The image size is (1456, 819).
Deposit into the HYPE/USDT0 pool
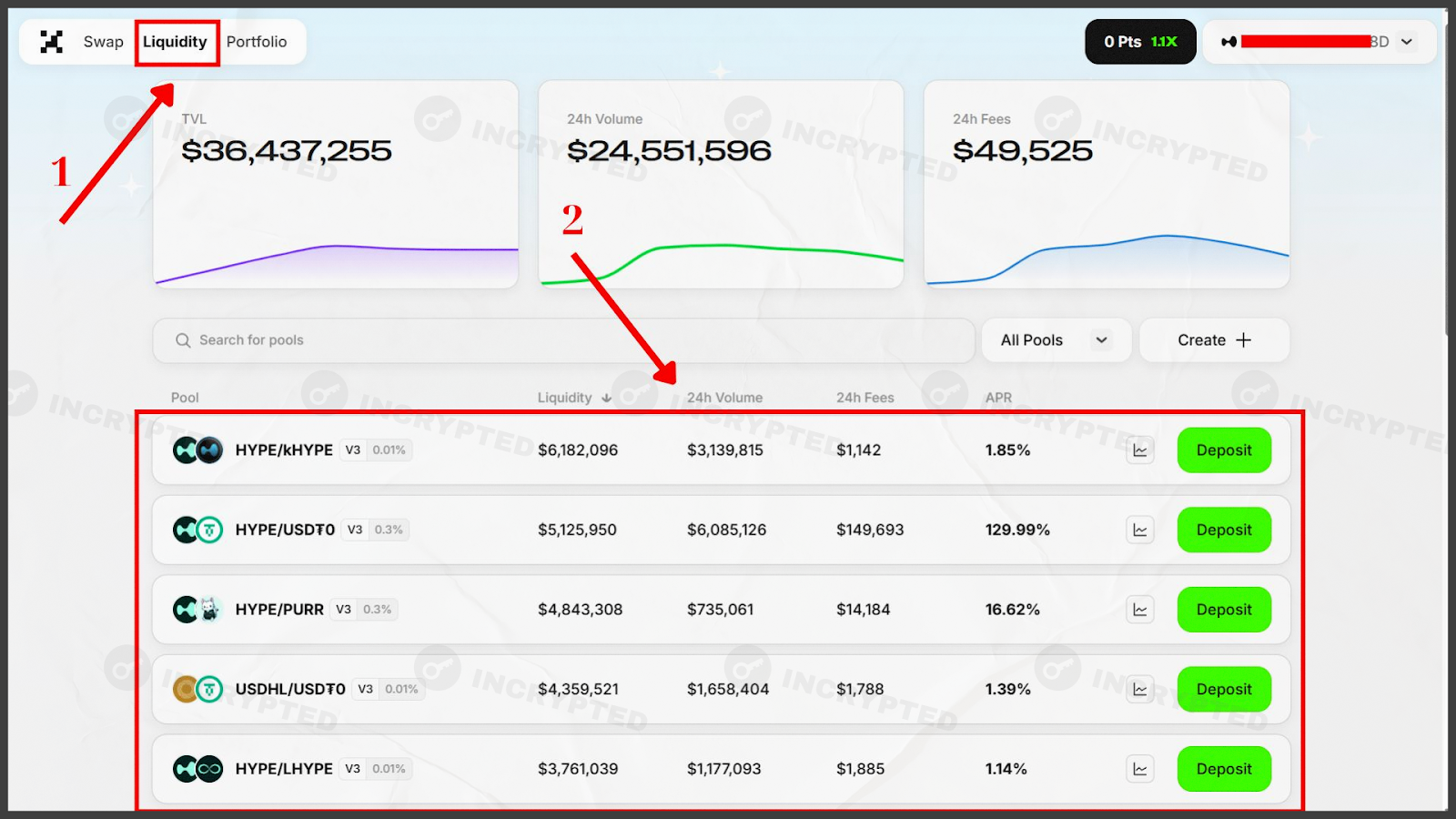click(1224, 530)
